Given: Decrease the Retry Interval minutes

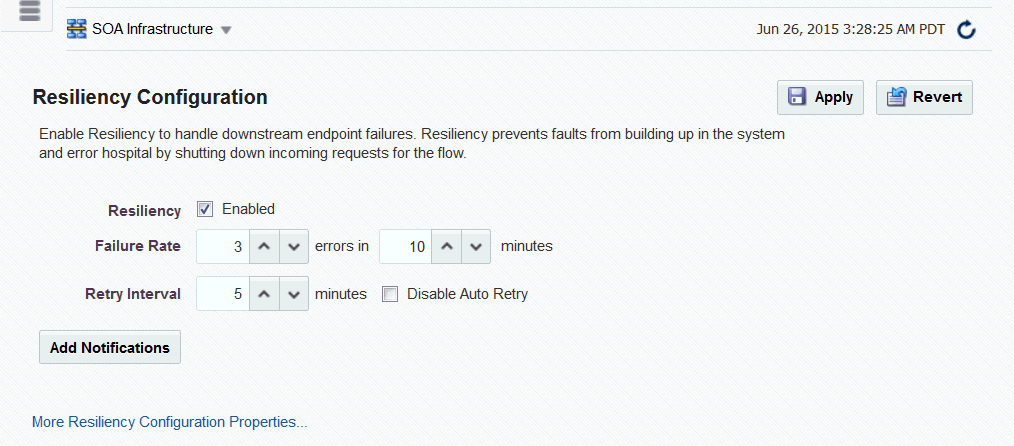Looking at the screenshot, I should [x=294, y=294].
